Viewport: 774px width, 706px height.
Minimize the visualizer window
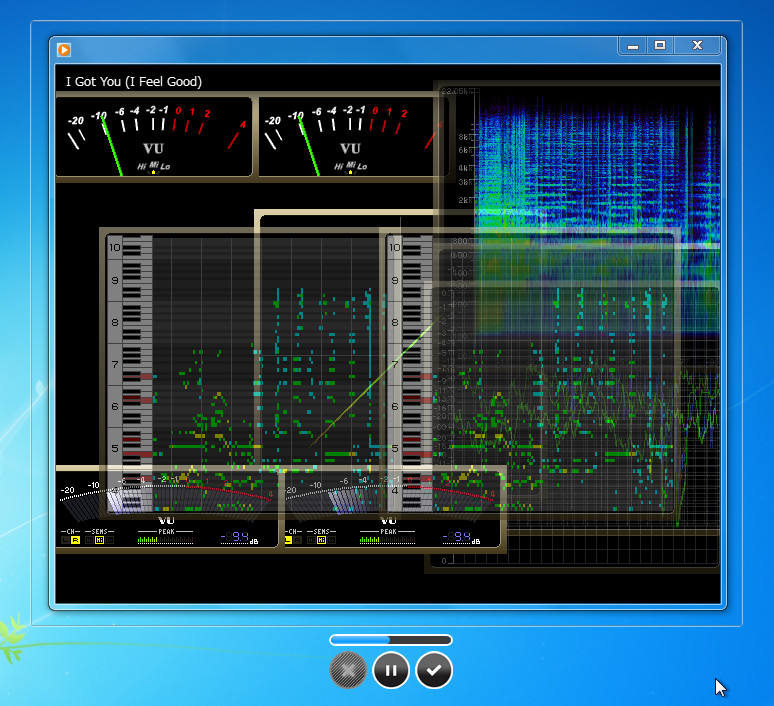632,46
